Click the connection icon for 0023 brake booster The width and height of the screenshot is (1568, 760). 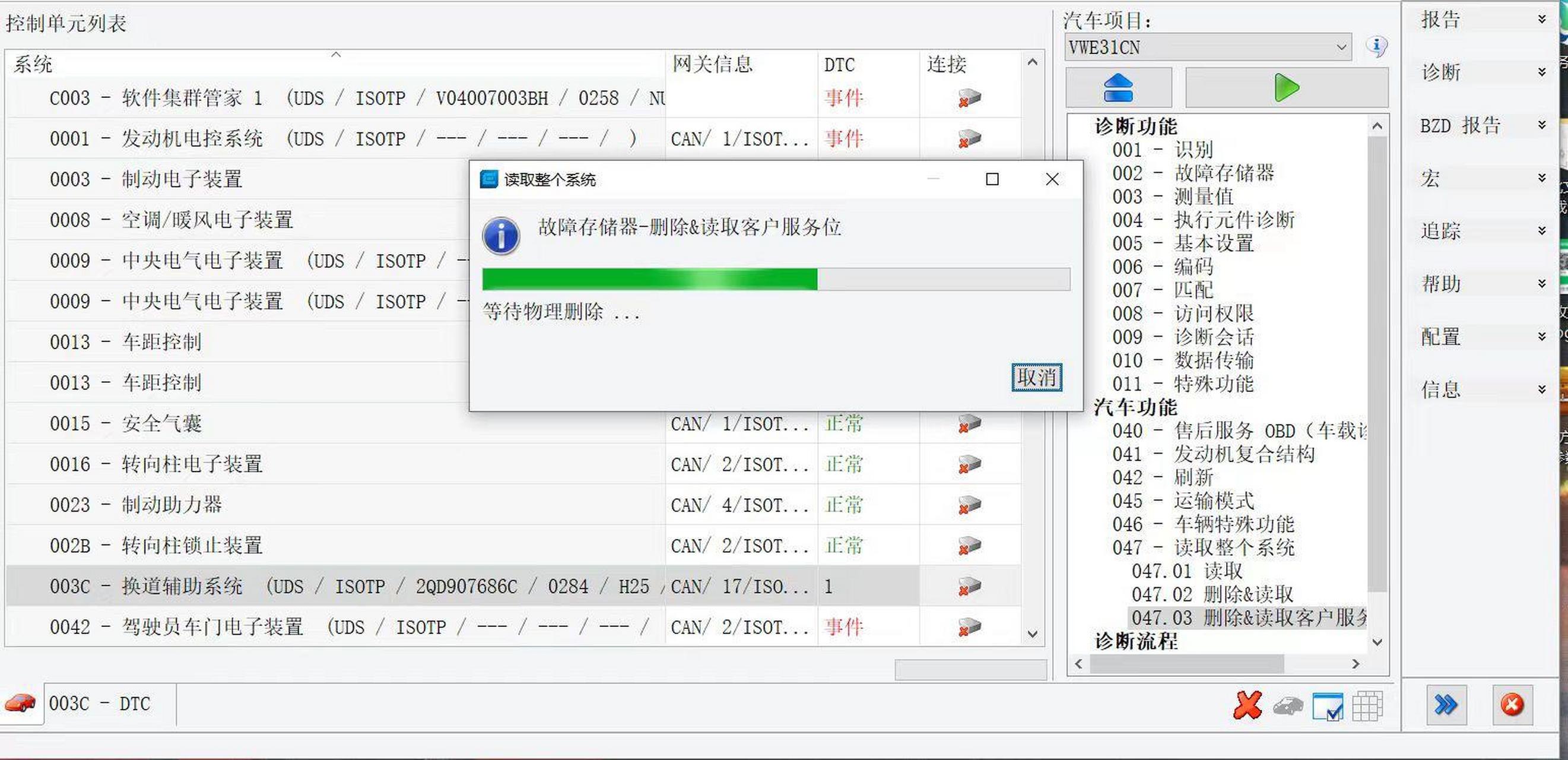click(970, 505)
